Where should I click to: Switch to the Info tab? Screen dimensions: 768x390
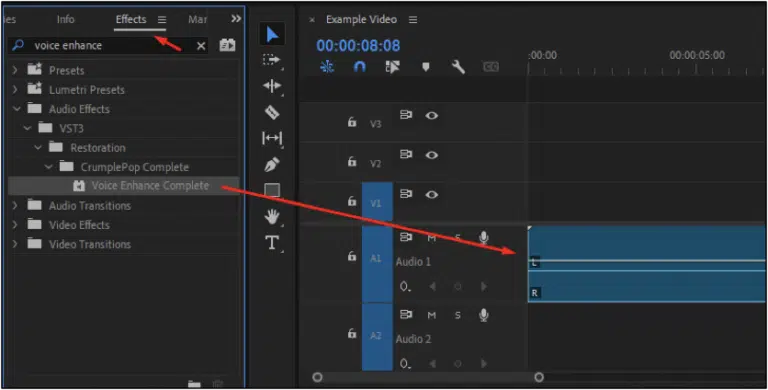tap(66, 19)
